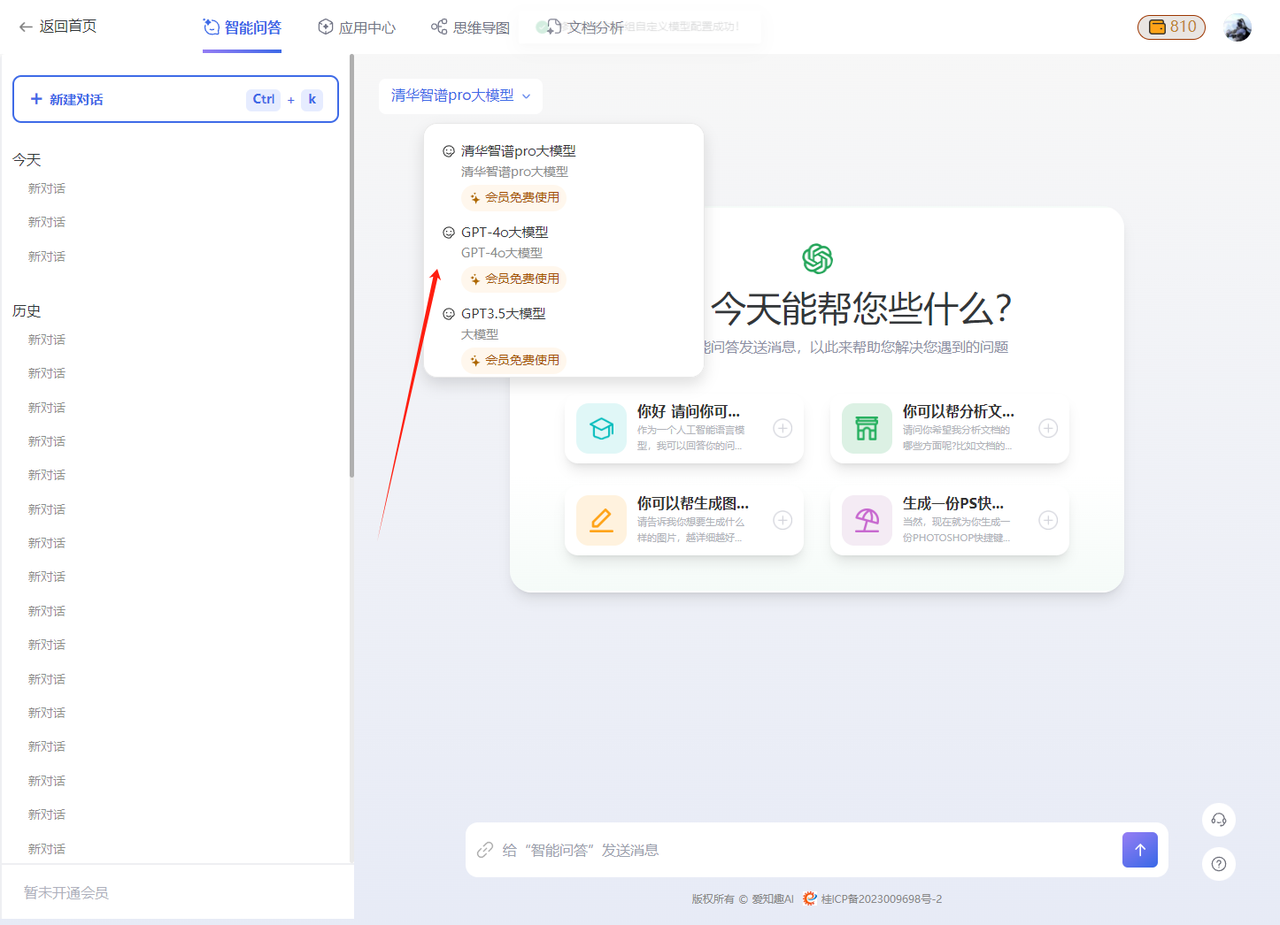
Task: Start a new chat with 新建对话
Action: click(176, 99)
